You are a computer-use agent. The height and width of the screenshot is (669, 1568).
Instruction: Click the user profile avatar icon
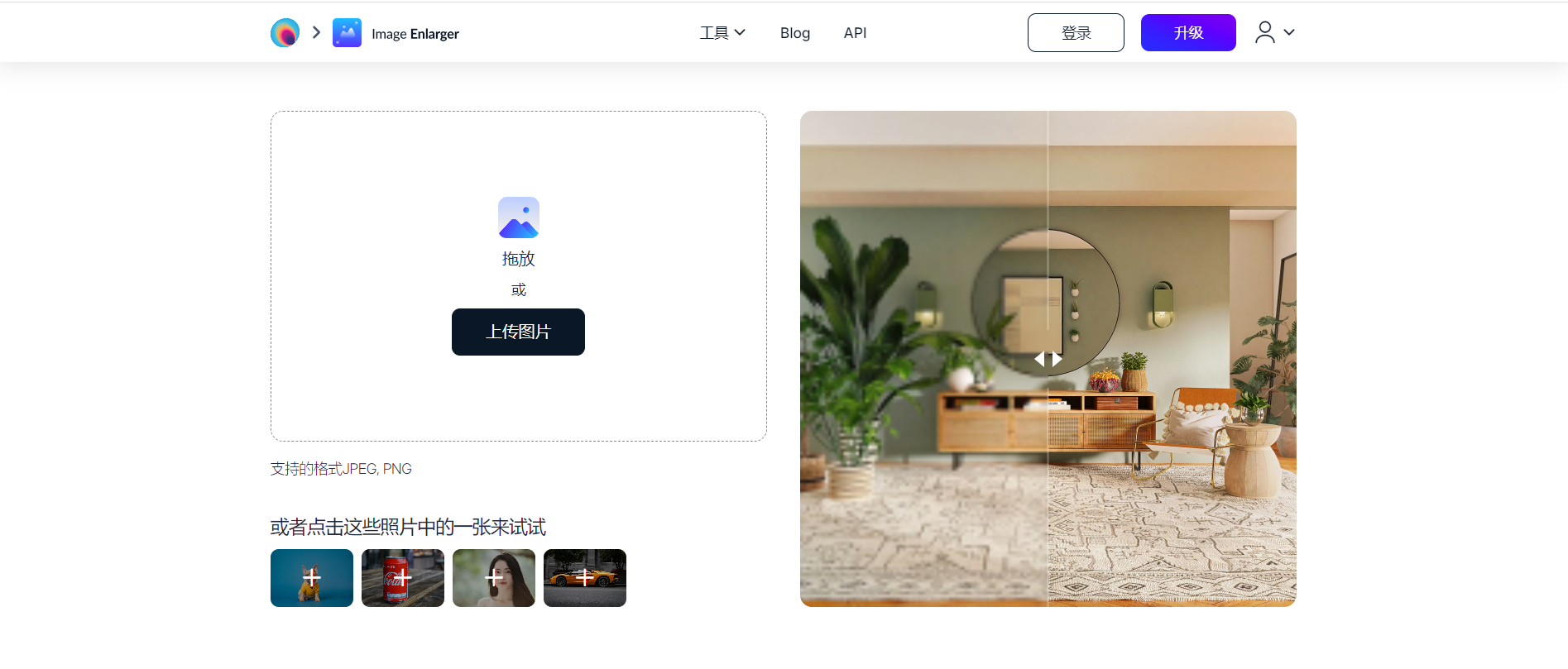1264,32
